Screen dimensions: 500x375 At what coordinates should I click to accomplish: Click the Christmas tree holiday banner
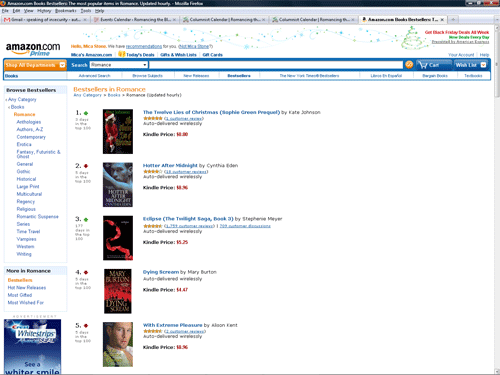[x=413, y=38]
